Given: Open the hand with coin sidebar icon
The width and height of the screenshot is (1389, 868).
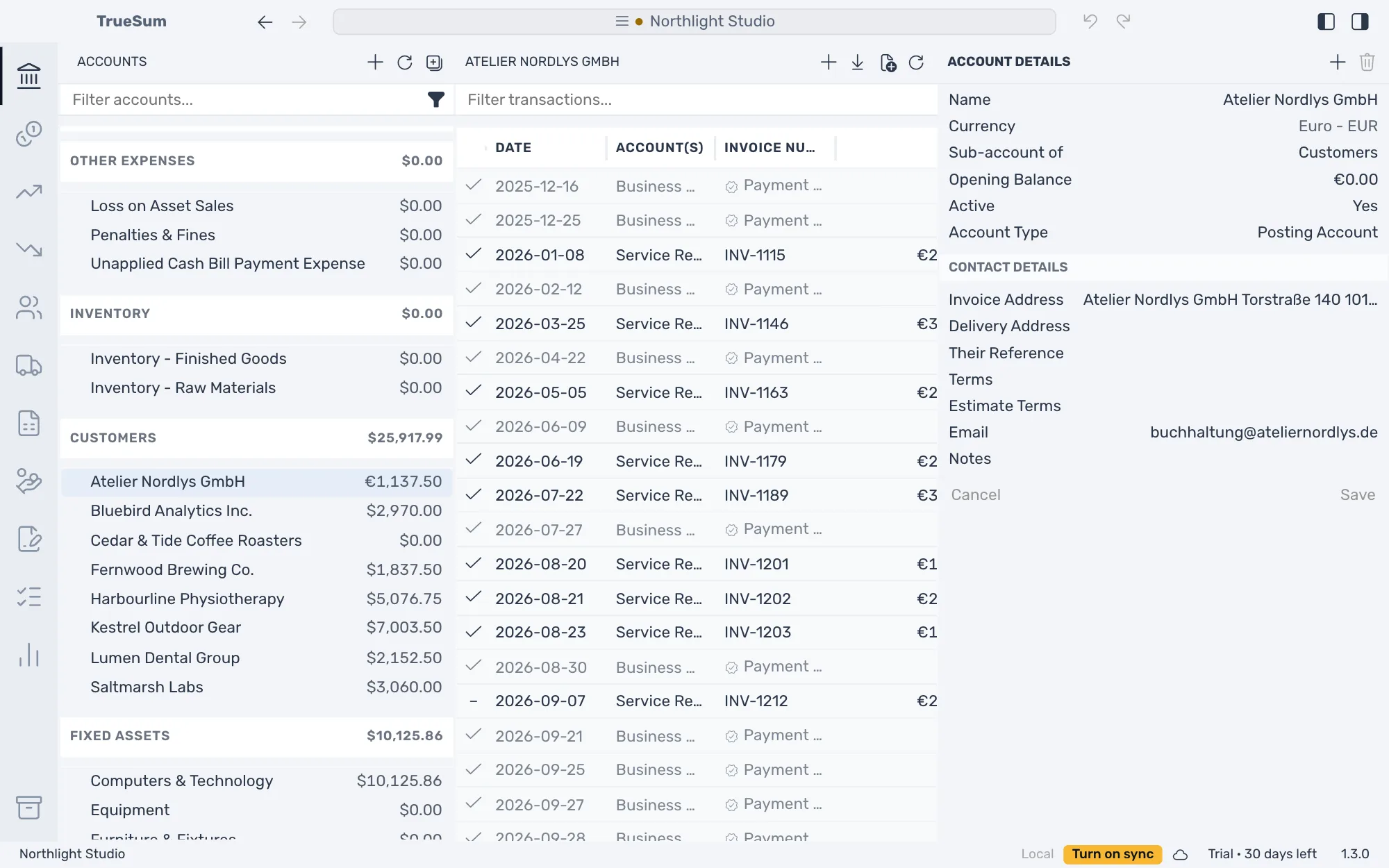Looking at the screenshot, I should click(x=28, y=481).
